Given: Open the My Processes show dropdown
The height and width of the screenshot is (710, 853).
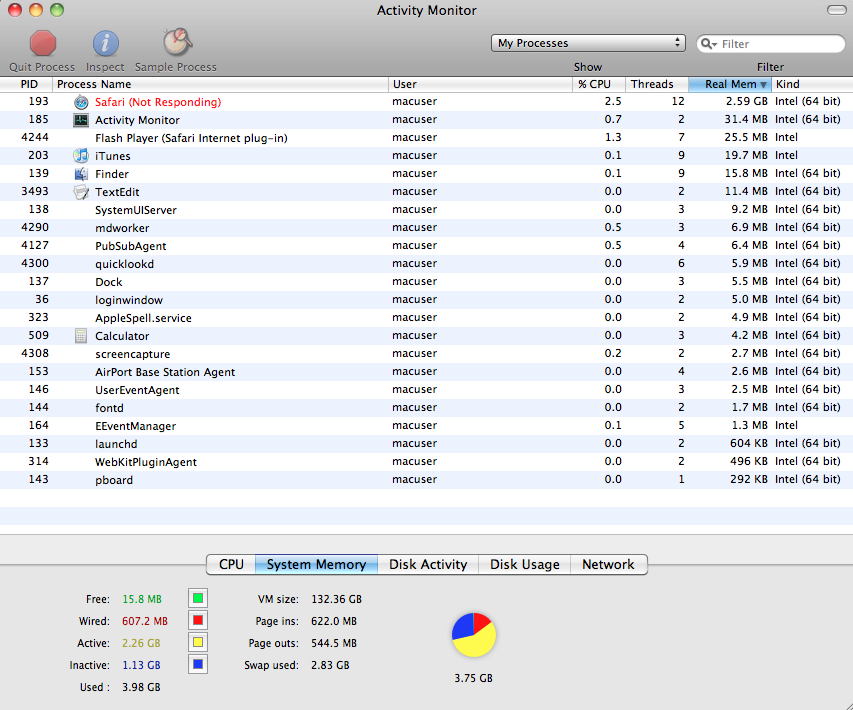Looking at the screenshot, I should click(588, 43).
